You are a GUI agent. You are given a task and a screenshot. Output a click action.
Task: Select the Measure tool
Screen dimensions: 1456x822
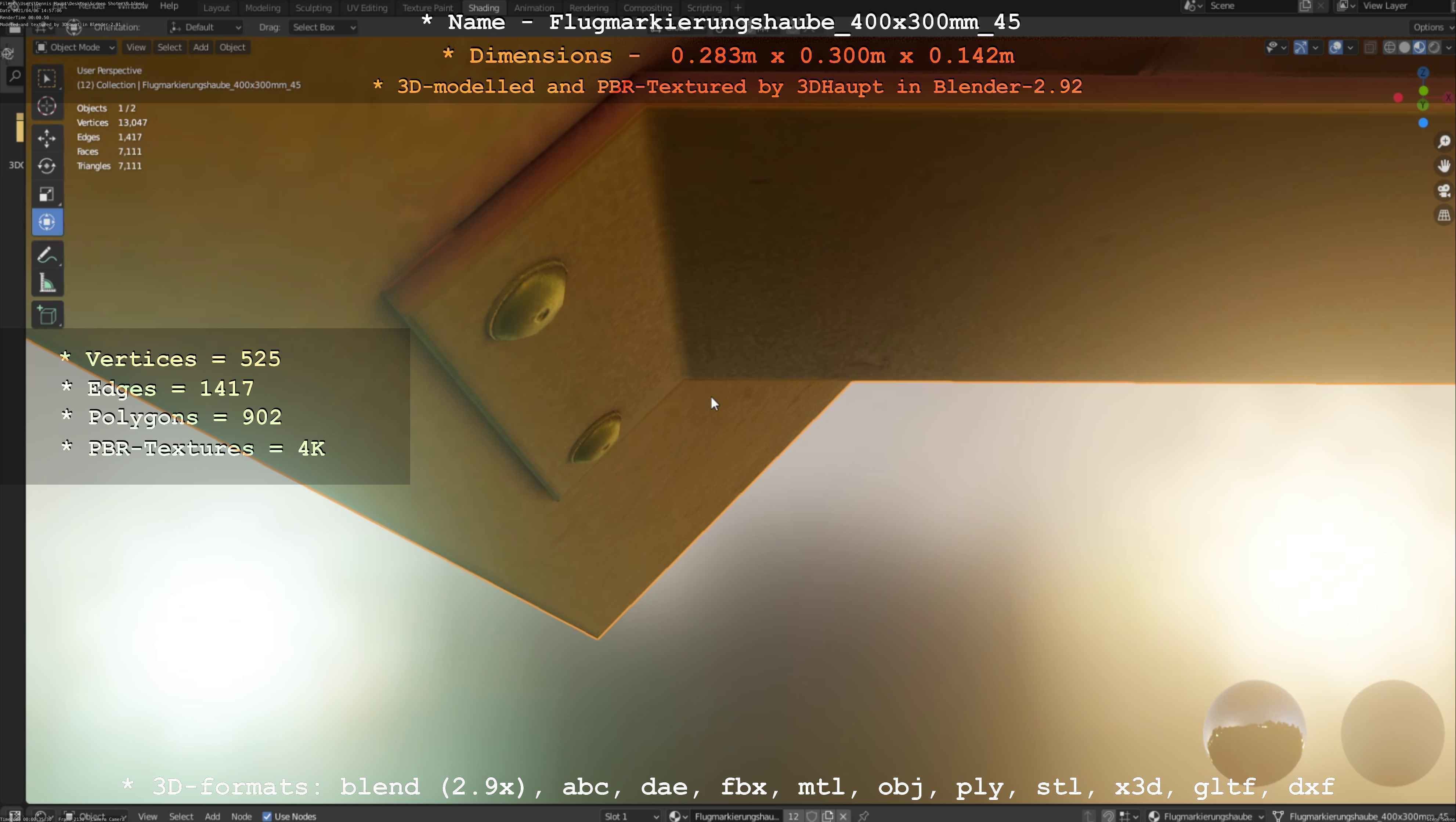tap(47, 283)
